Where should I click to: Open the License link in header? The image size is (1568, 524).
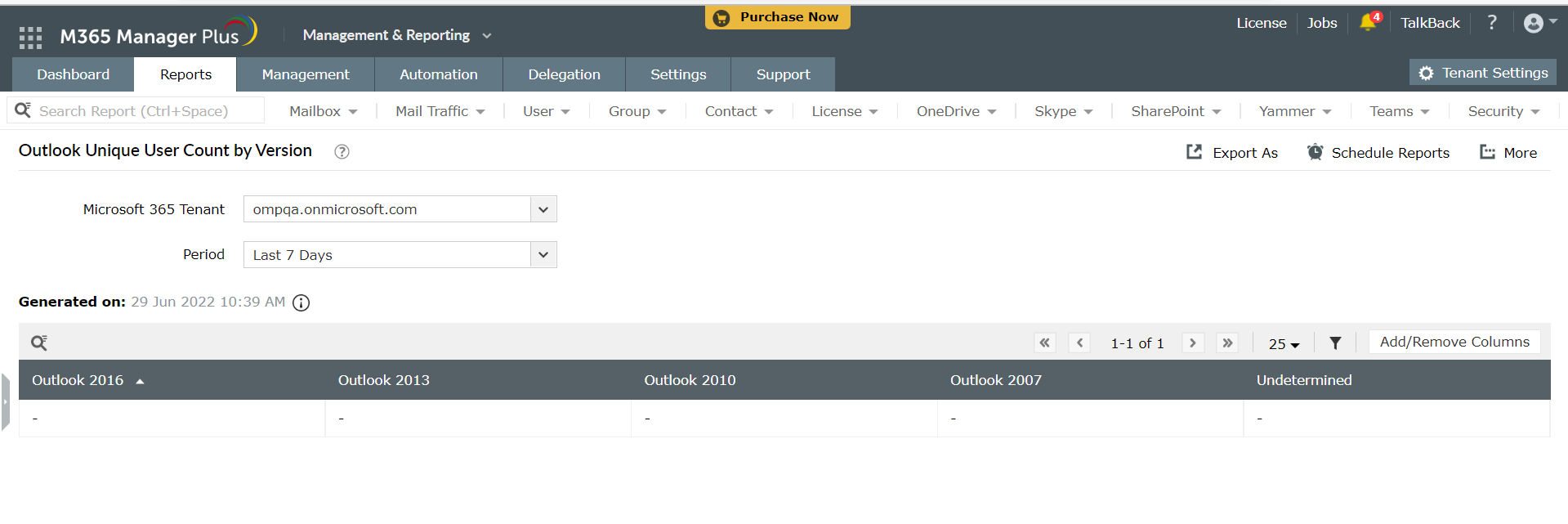click(1262, 23)
